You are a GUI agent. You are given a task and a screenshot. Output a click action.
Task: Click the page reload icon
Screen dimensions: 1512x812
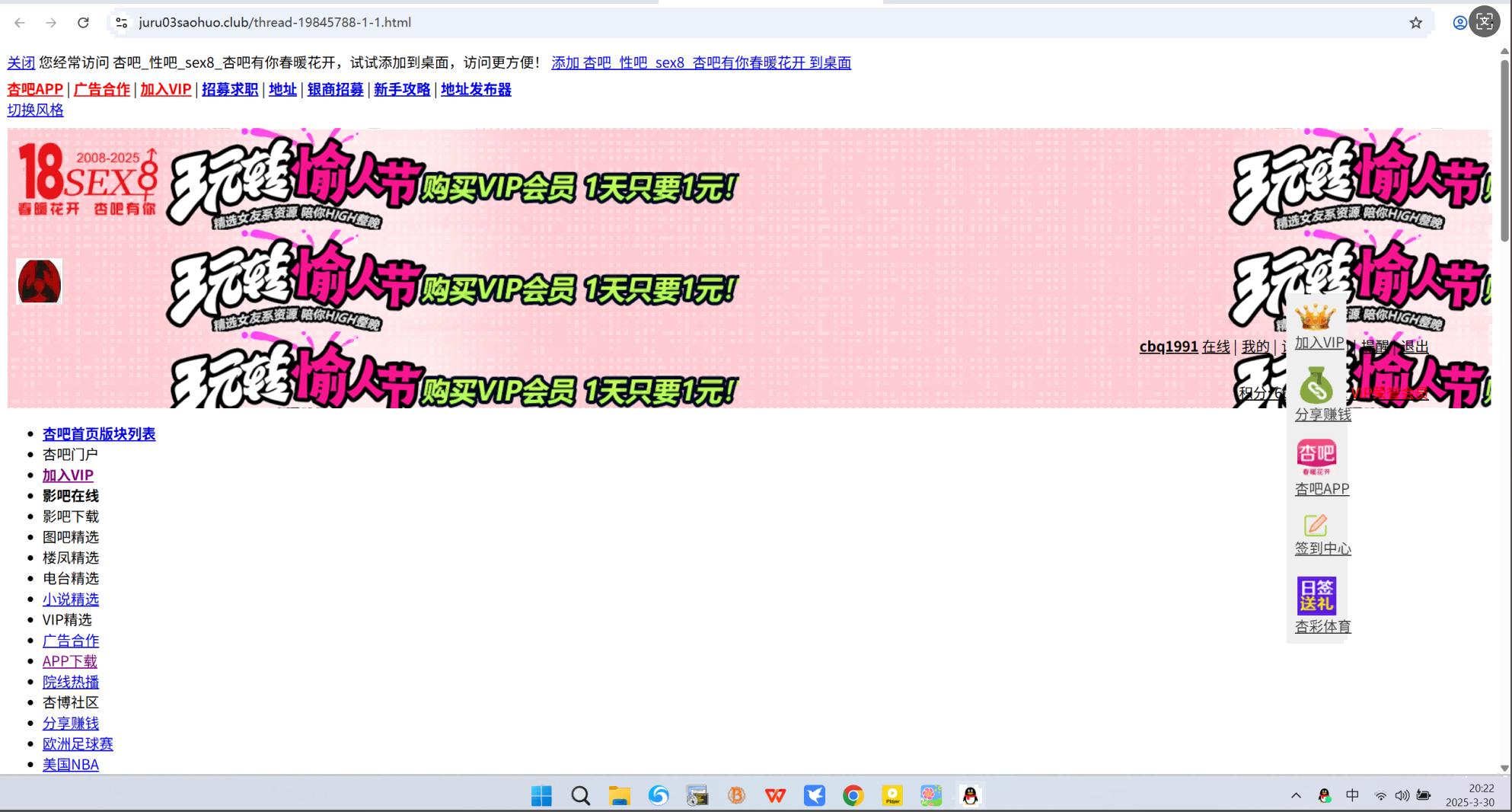tap(84, 22)
